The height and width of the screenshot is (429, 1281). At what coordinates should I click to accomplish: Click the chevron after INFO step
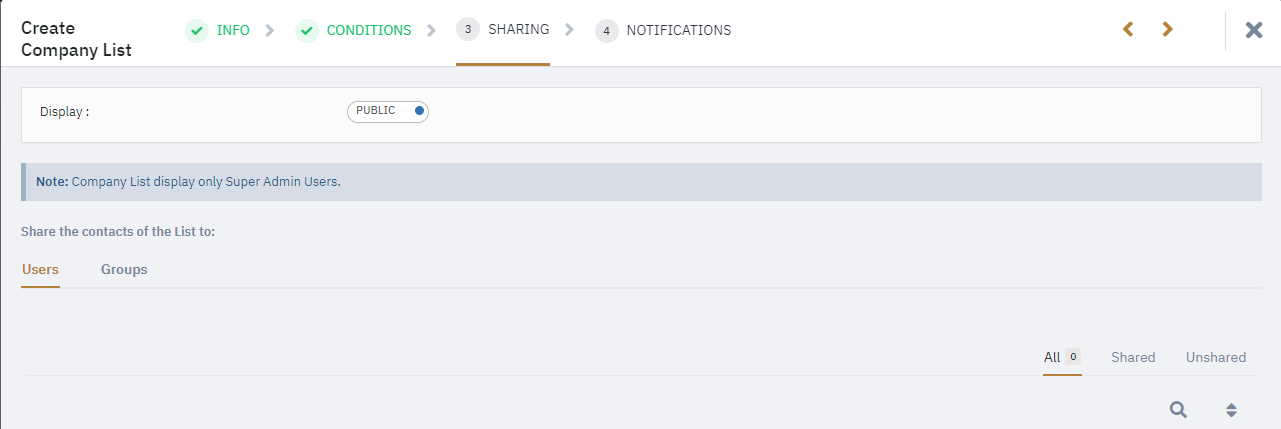click(270, 30)
